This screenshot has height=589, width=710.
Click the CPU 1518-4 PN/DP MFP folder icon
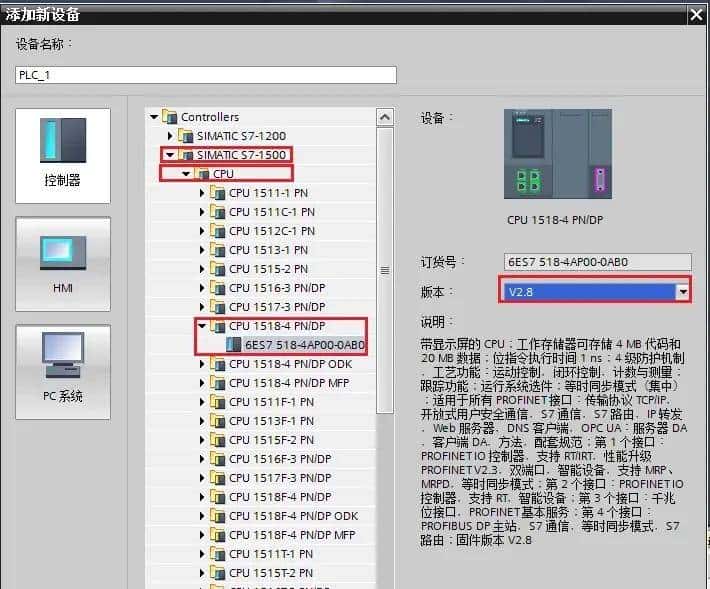click(x=218, y=383)
